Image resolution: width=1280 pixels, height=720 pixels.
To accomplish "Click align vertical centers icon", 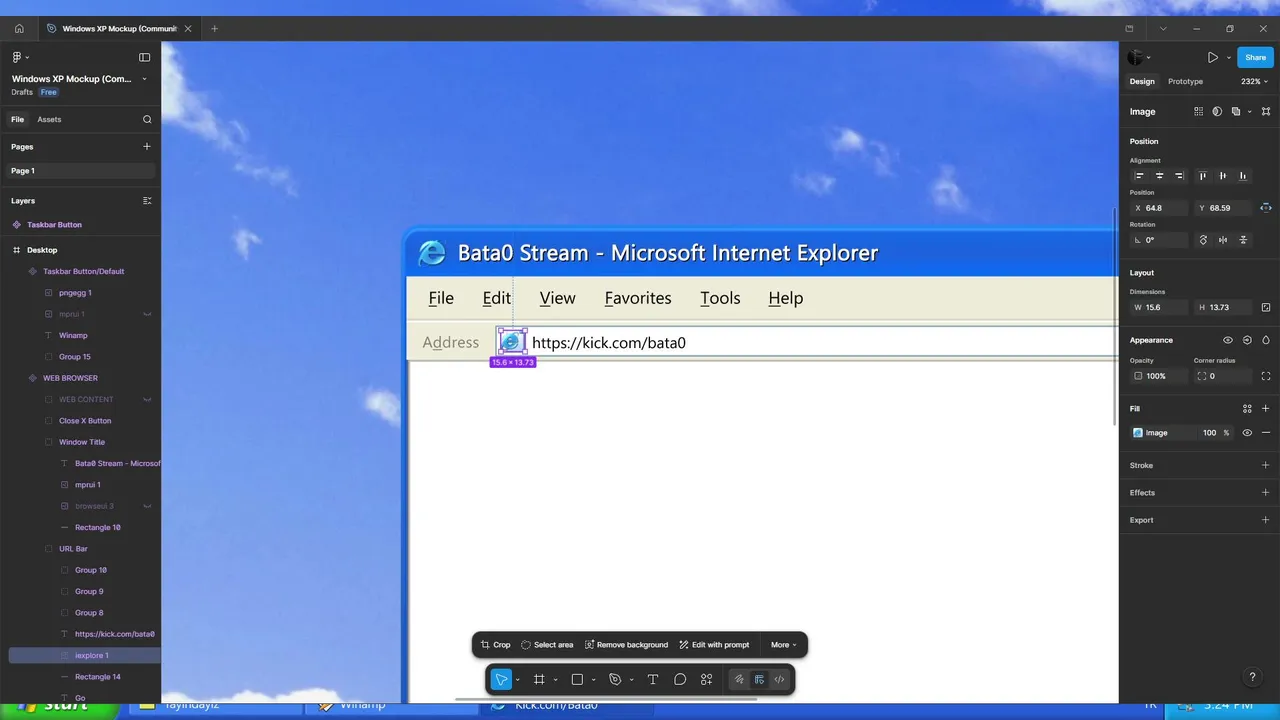I will (x=1223, y=176).
